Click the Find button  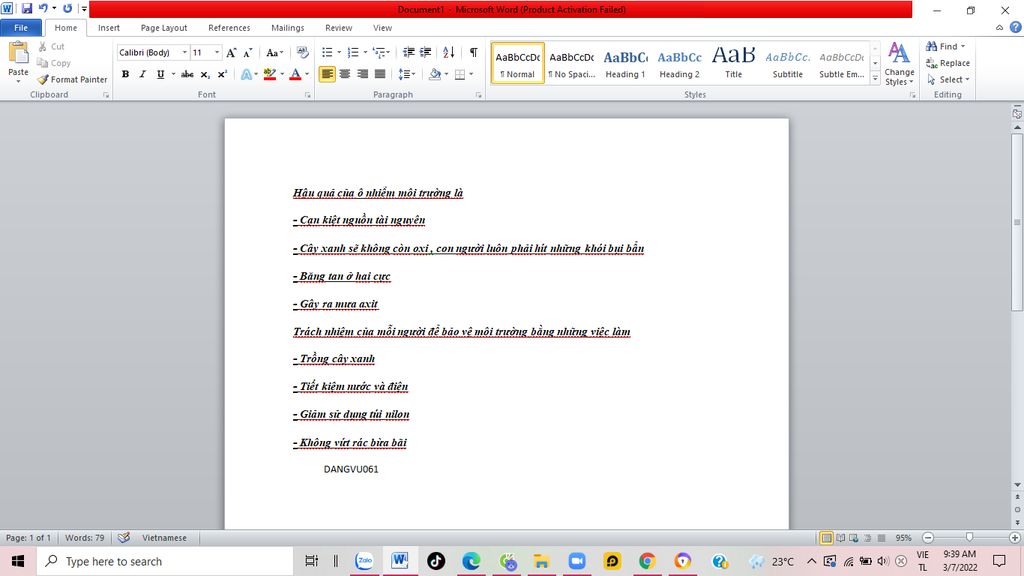coord(944,46)
